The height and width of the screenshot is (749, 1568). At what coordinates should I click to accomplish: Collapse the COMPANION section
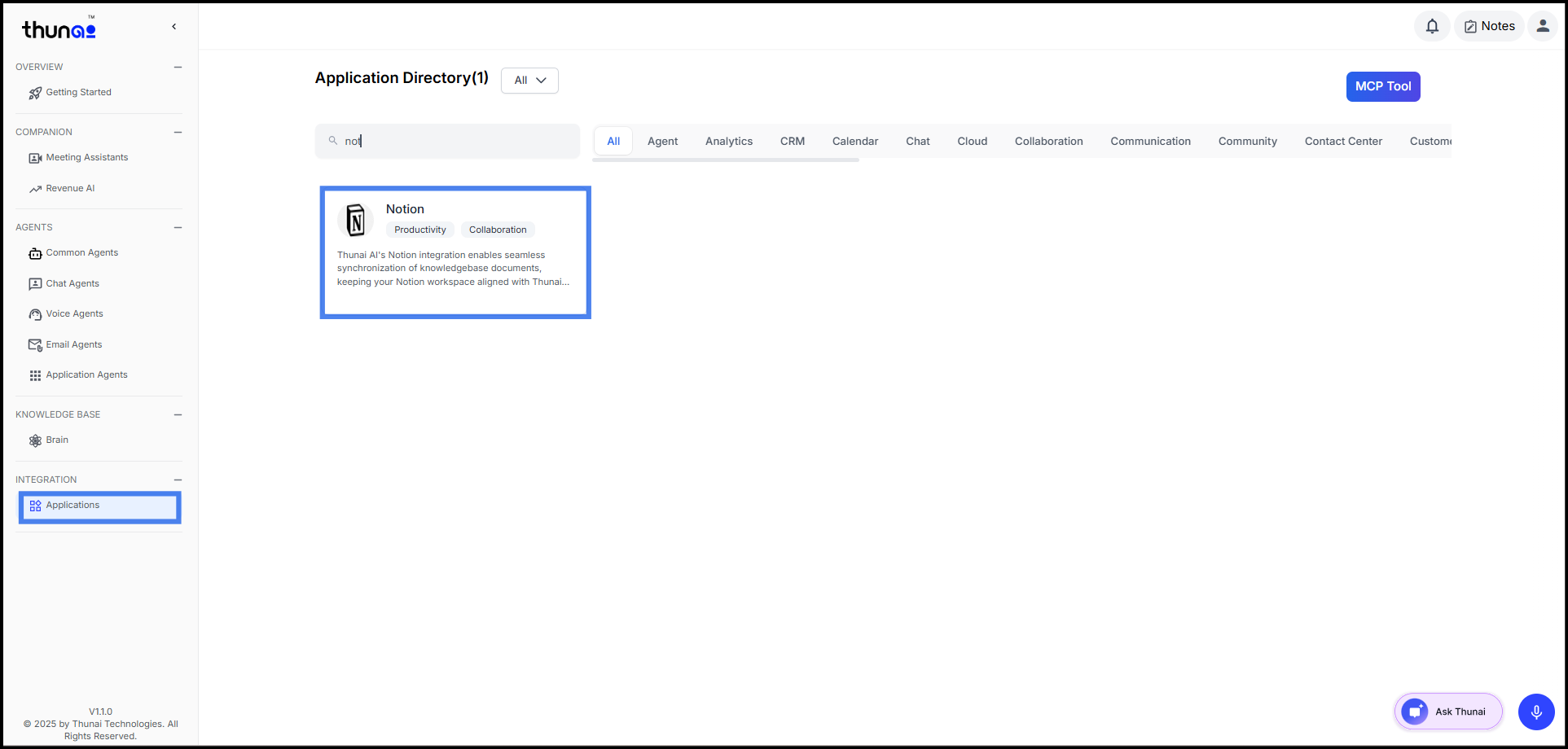pos(178,132)
